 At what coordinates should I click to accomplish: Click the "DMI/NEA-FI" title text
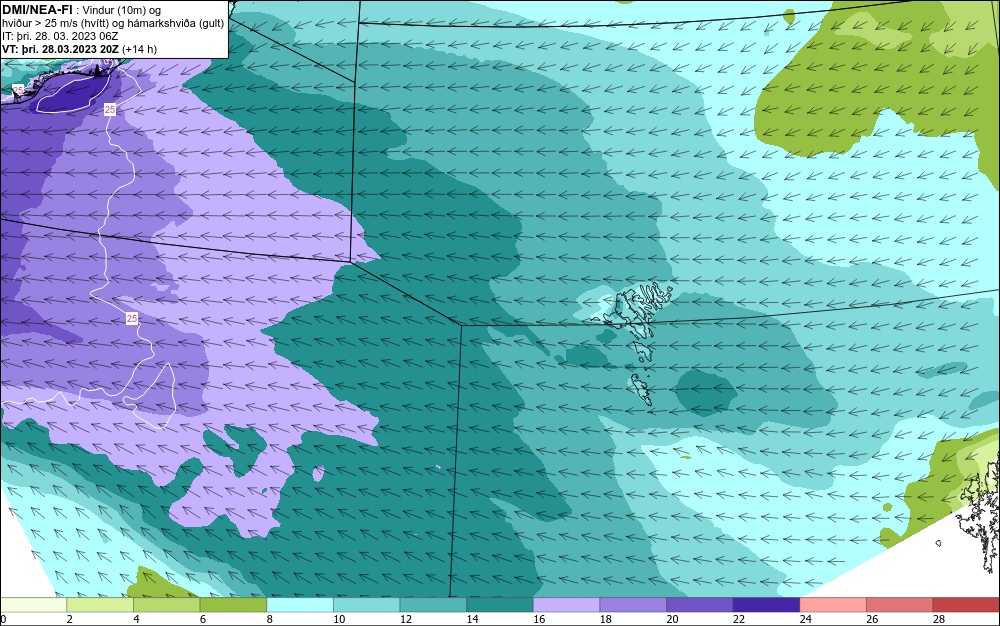37,10
